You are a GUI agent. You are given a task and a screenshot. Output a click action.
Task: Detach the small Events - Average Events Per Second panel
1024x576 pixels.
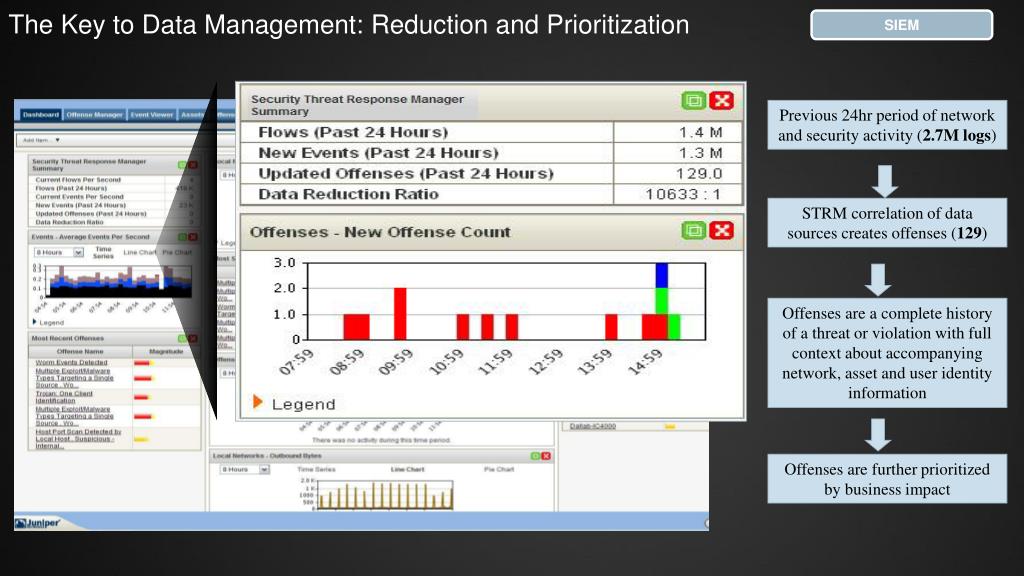point(183,237)
